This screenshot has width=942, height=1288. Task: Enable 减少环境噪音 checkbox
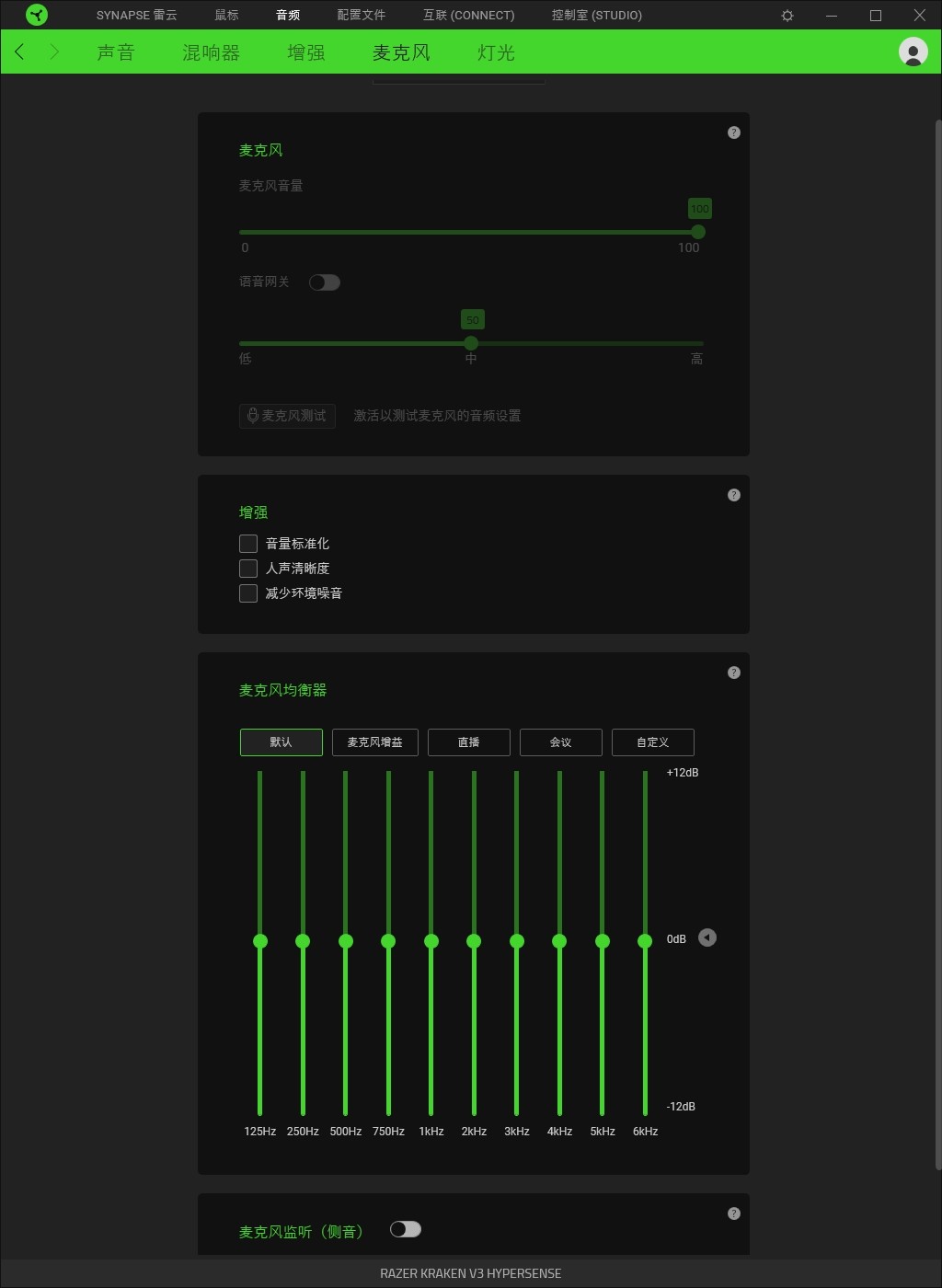[x=248, y=593]
